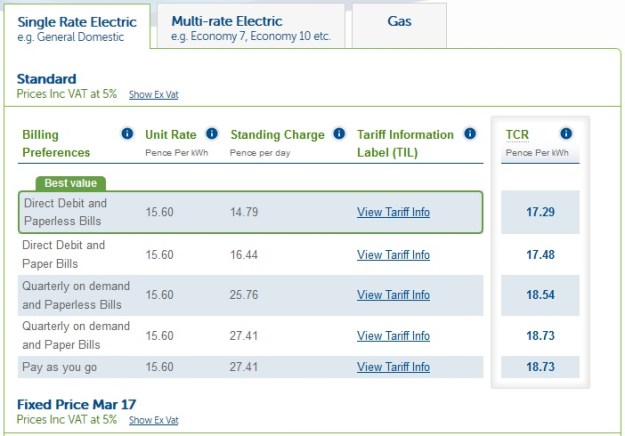Click info icon next to Tariff Information Label

[468, 134]
